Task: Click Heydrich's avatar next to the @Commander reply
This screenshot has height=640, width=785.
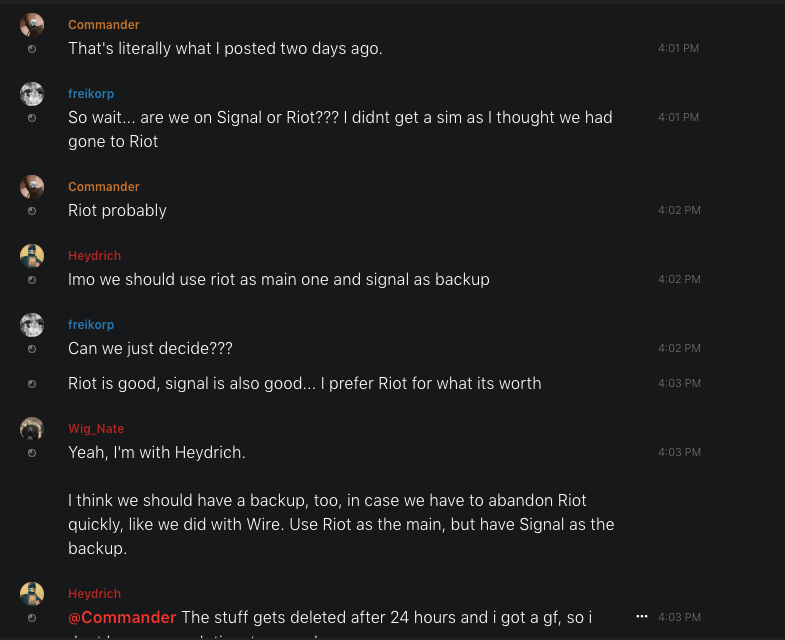Action: click(32, 594)
